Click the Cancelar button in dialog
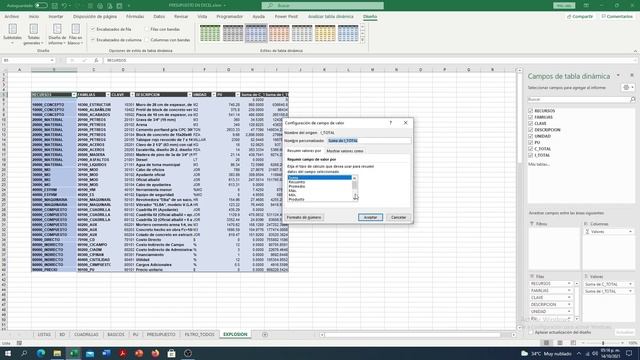The width and height of the screenshot is (640, 360). tap(398, 218)
